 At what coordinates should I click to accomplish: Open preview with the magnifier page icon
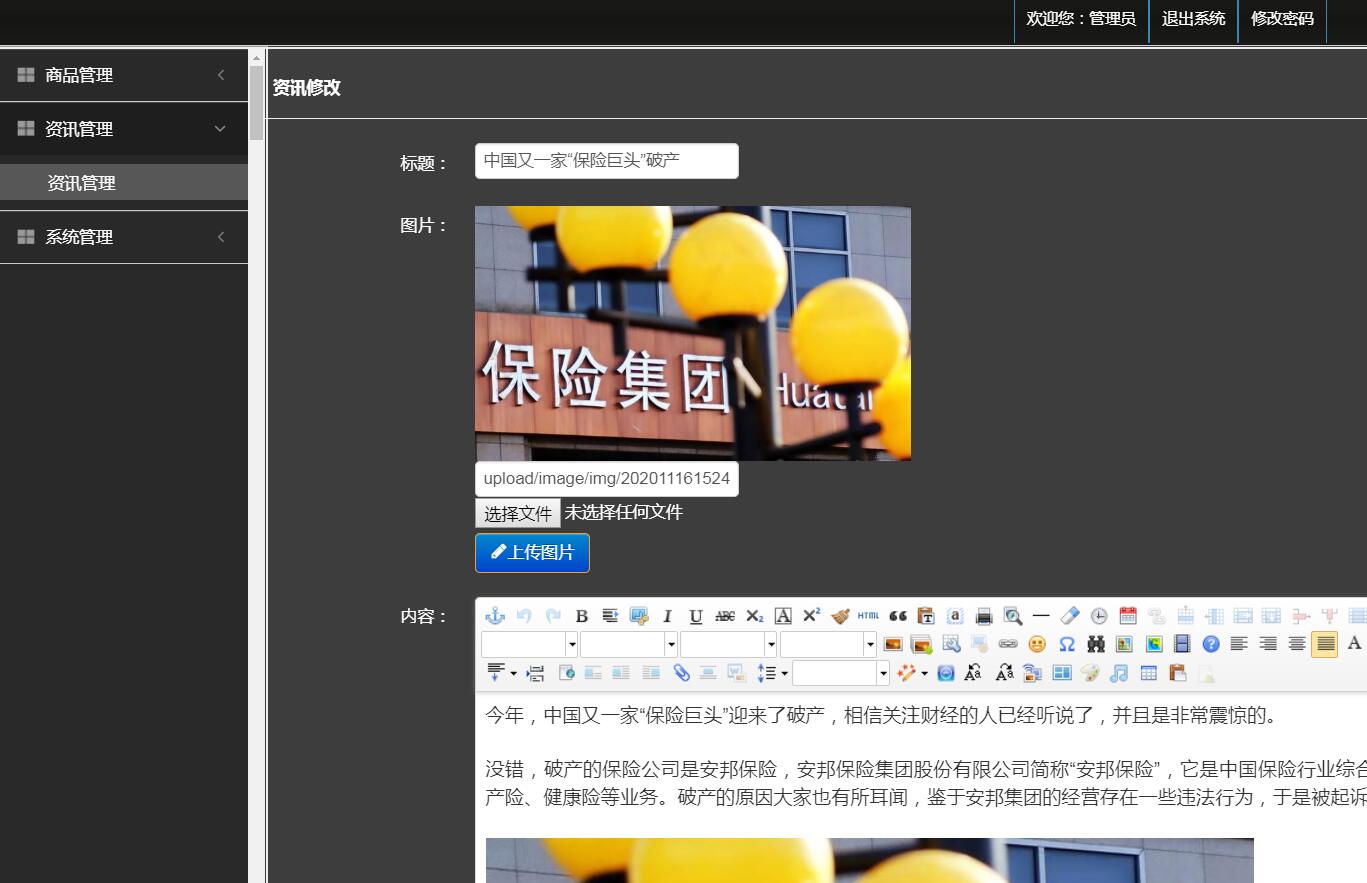pos(1013,616)
